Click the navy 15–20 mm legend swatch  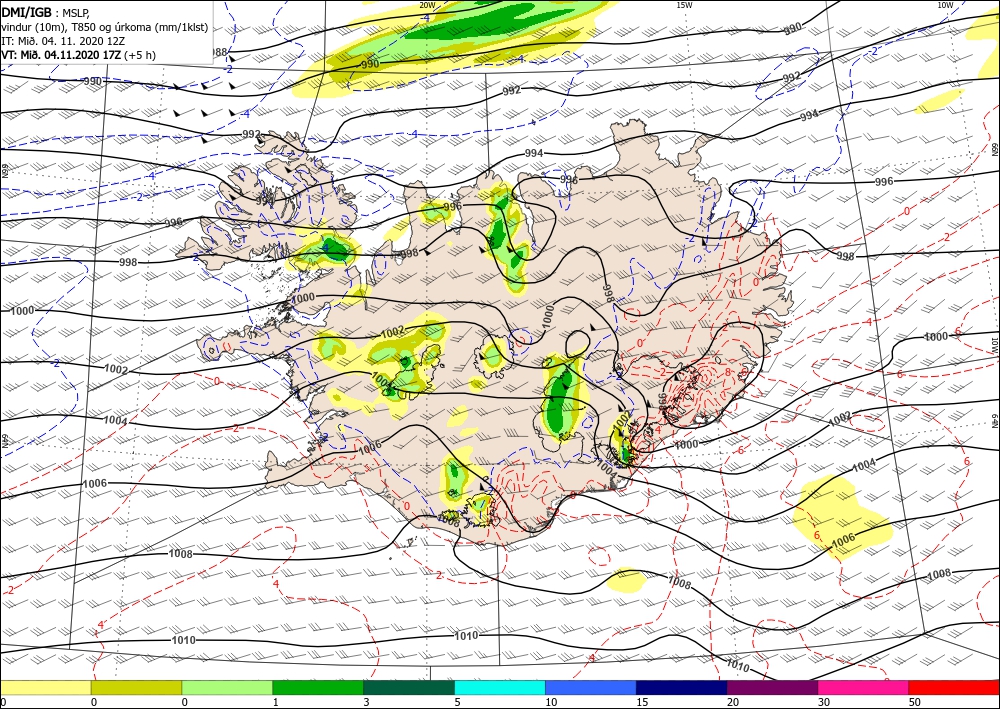(682, 687)
